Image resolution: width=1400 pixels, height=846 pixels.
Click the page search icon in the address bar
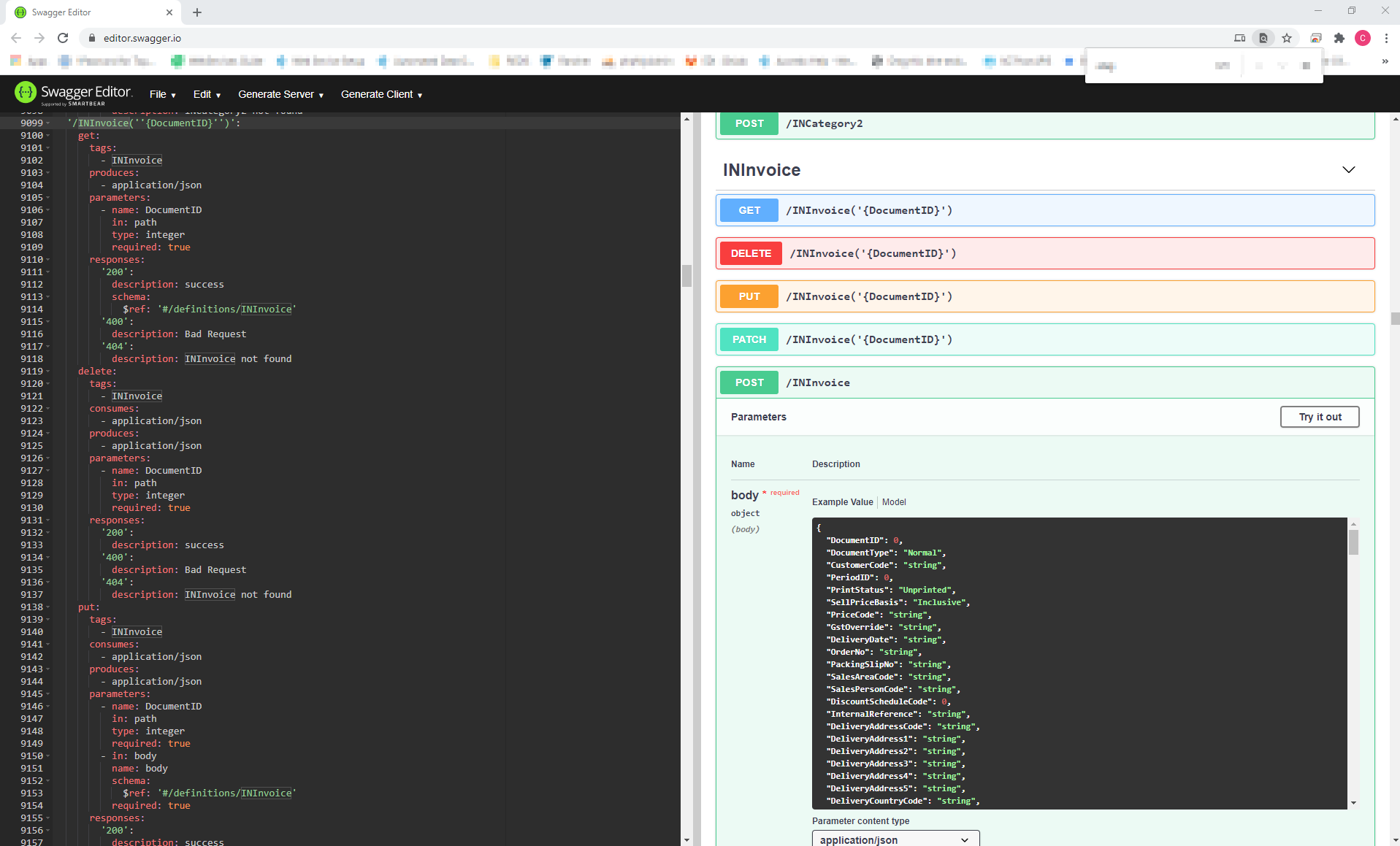pyautogui.click(x=1263, y=38)
